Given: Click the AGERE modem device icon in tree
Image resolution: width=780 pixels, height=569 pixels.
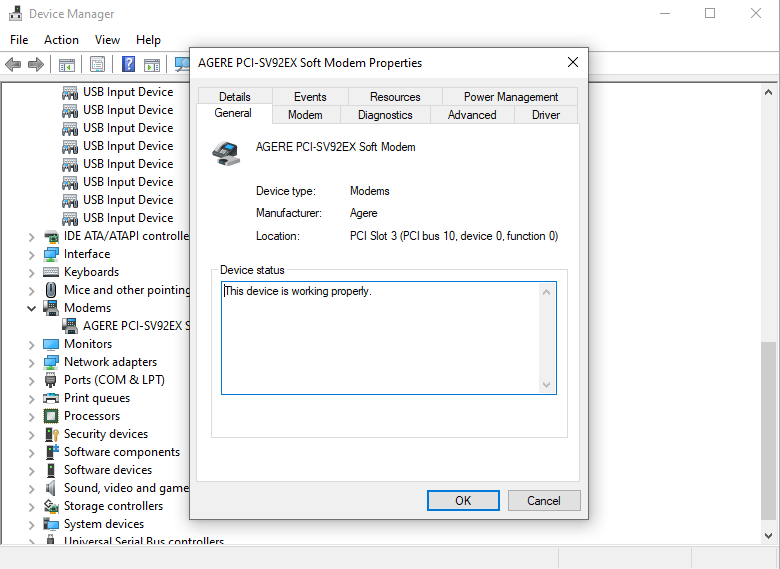Looking at the screenshot, I should (70, 326).
